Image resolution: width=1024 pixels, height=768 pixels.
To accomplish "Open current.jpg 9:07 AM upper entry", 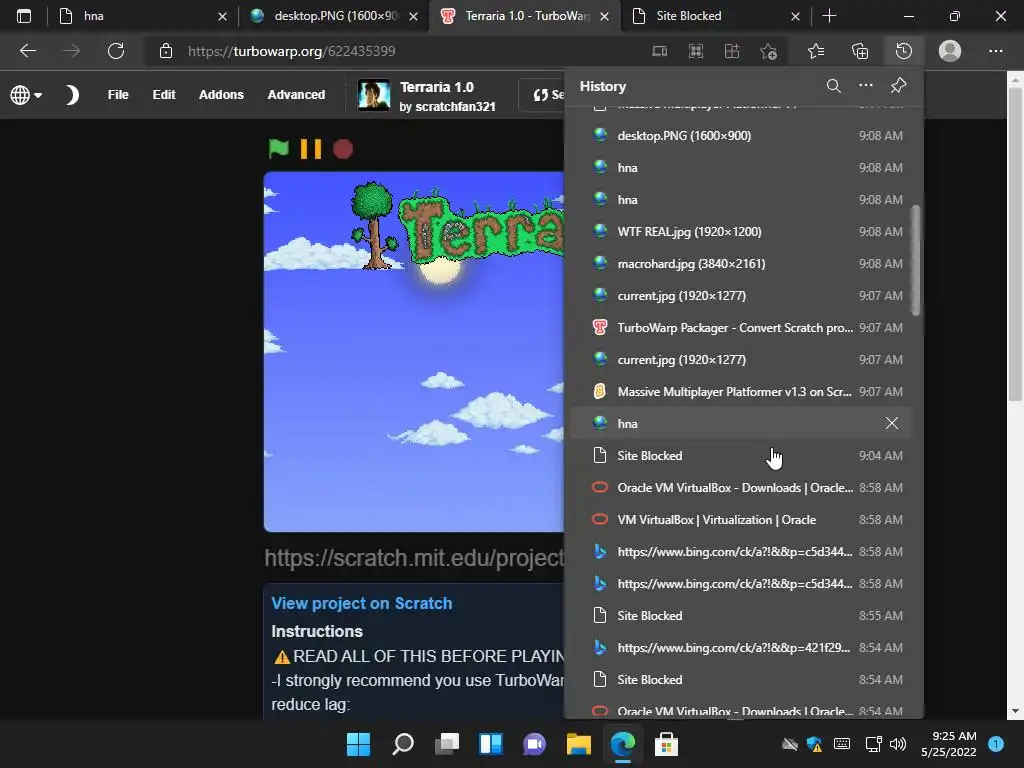I will (x=741, y=296).
